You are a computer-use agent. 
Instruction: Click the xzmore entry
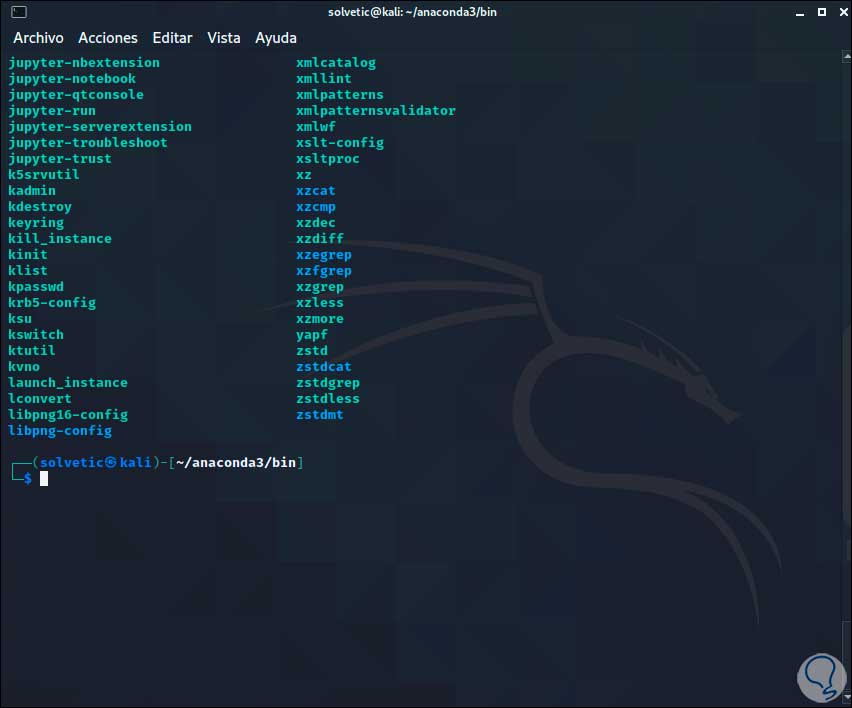click(320, 318)
